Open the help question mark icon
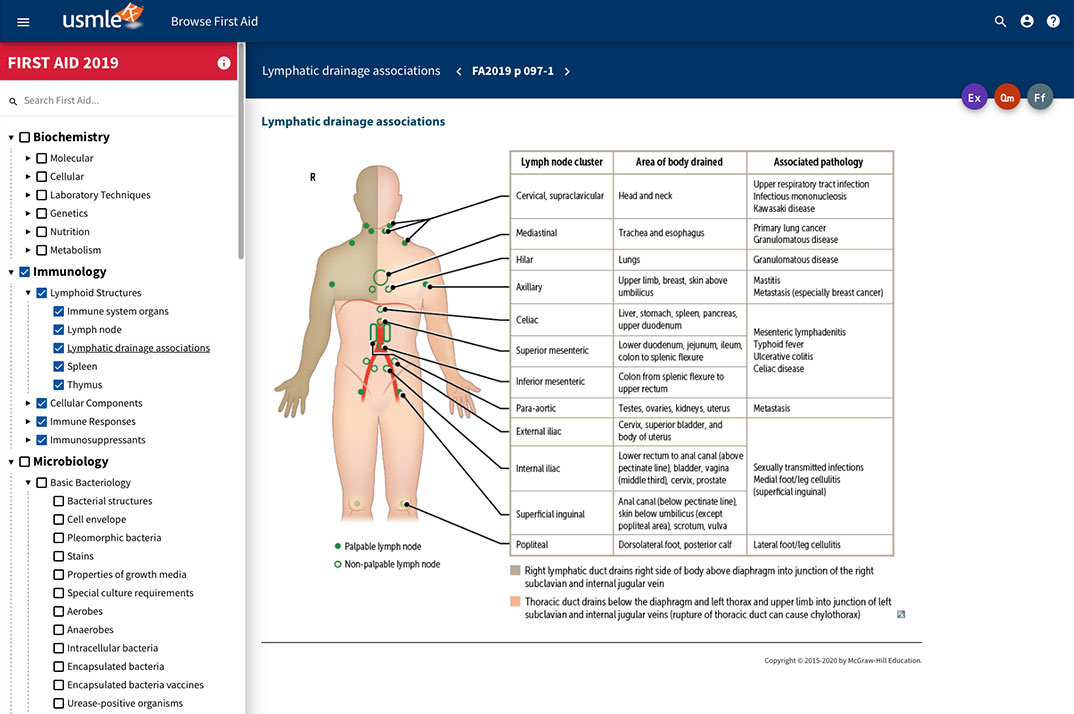This screenshot has width=1074, height=714. coord(1053,21)
